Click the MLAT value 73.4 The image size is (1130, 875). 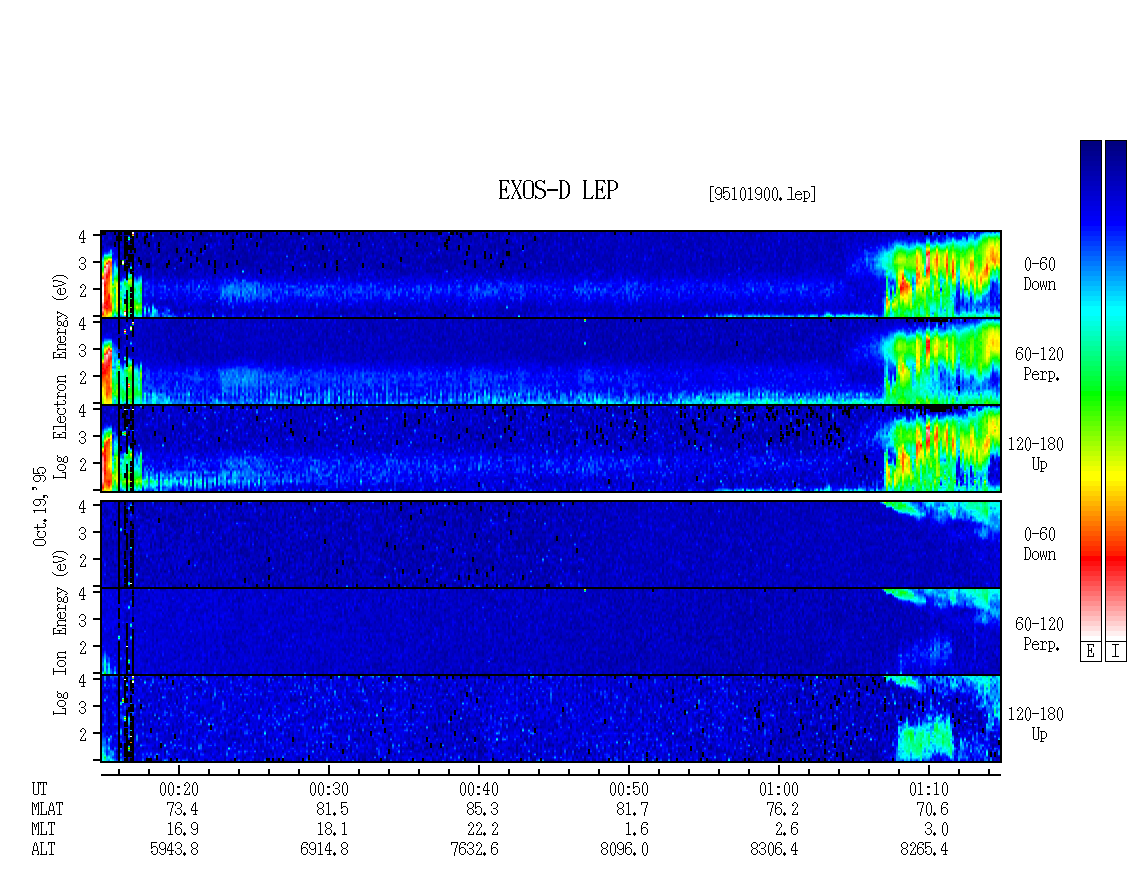click(x=182, y=809)
